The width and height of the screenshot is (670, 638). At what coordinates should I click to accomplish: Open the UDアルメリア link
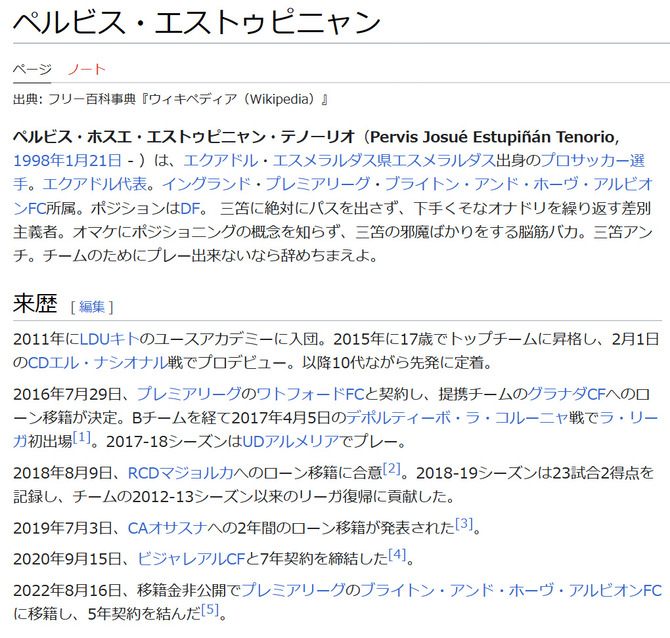coord(291,442)
